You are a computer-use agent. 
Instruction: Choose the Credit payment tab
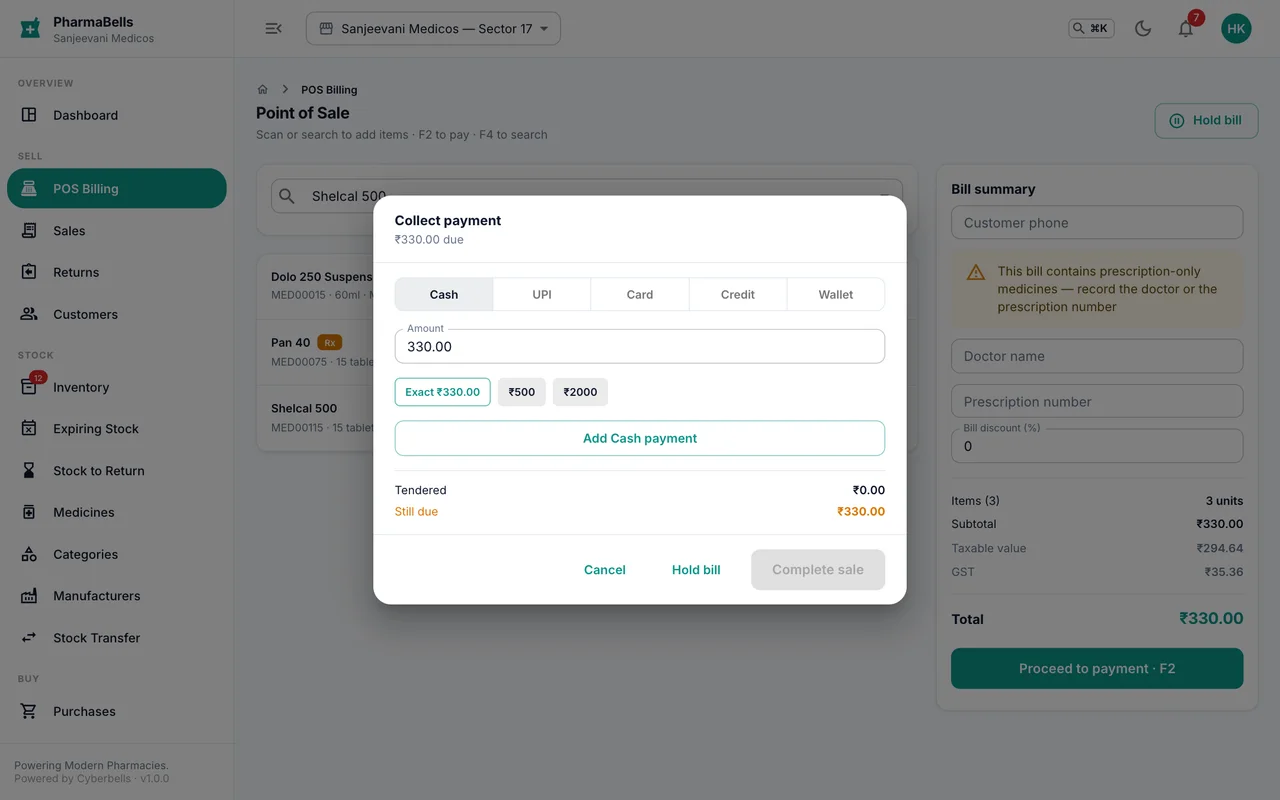click(x=738, y=294)
